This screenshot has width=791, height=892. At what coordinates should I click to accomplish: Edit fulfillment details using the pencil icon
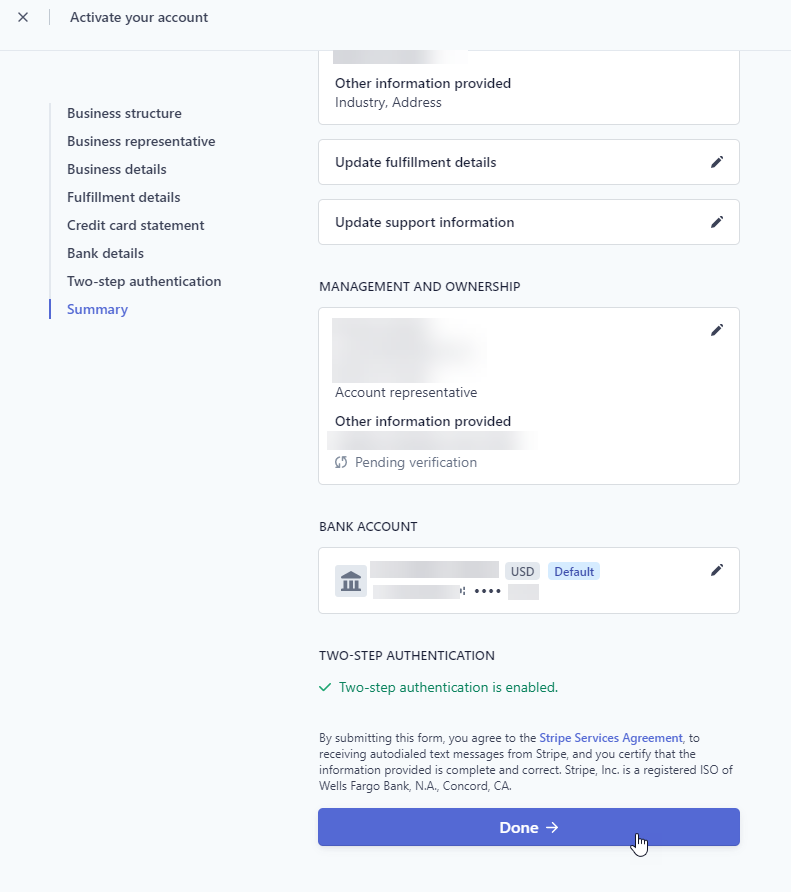point(717,161)
